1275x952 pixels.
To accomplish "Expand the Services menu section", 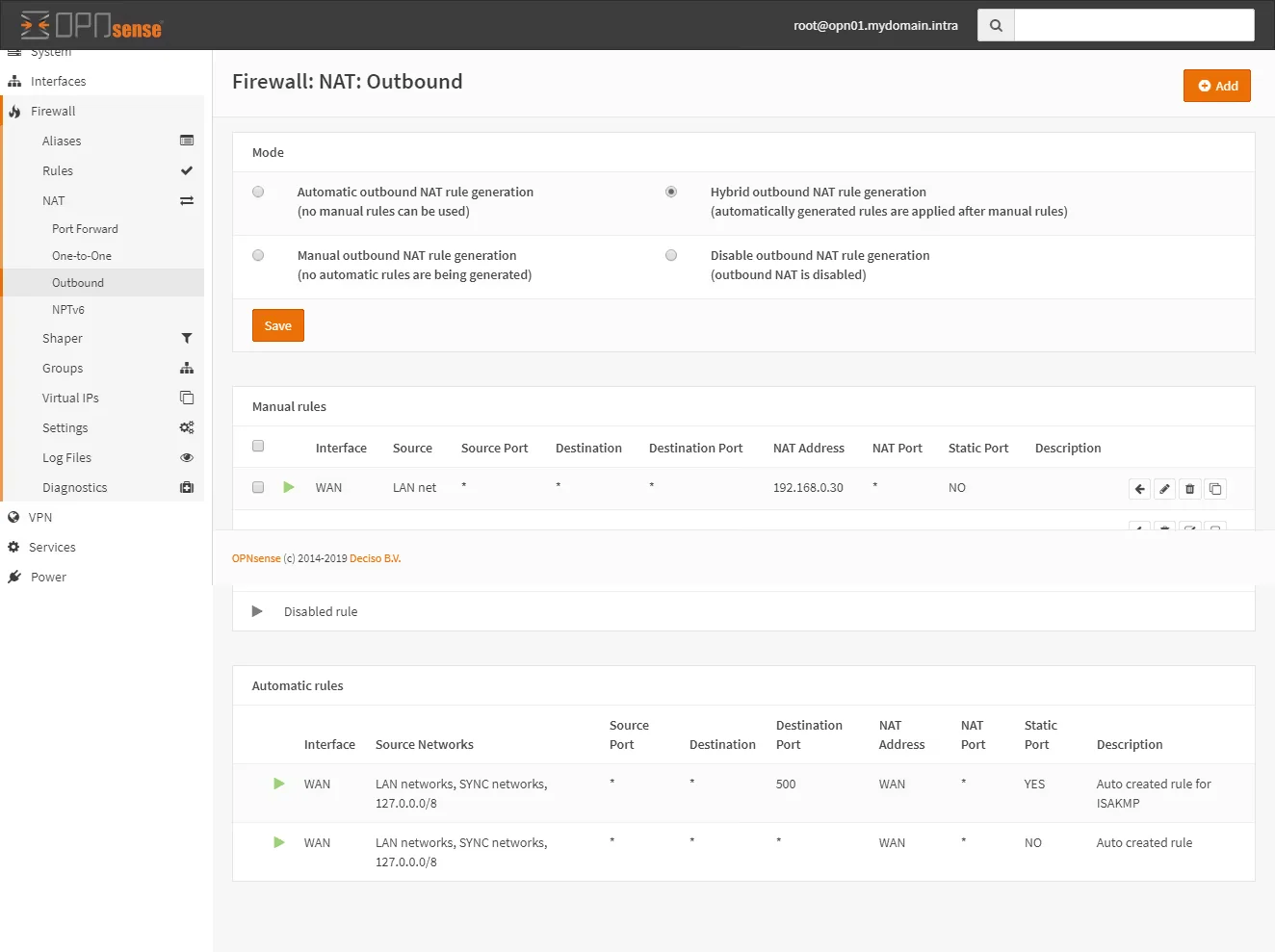I will pos(52,547).
